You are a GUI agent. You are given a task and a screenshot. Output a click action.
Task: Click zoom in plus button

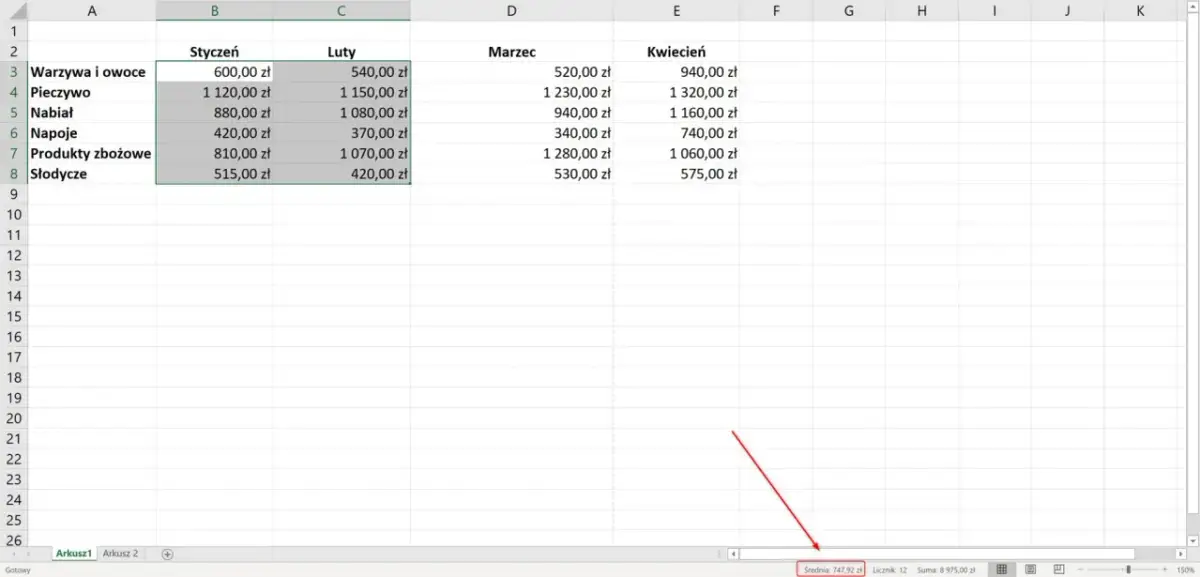(1165, 569)
